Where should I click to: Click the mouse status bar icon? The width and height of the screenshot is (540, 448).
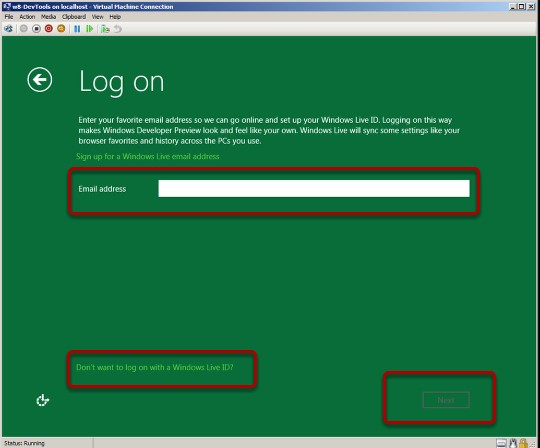point(513,443)
